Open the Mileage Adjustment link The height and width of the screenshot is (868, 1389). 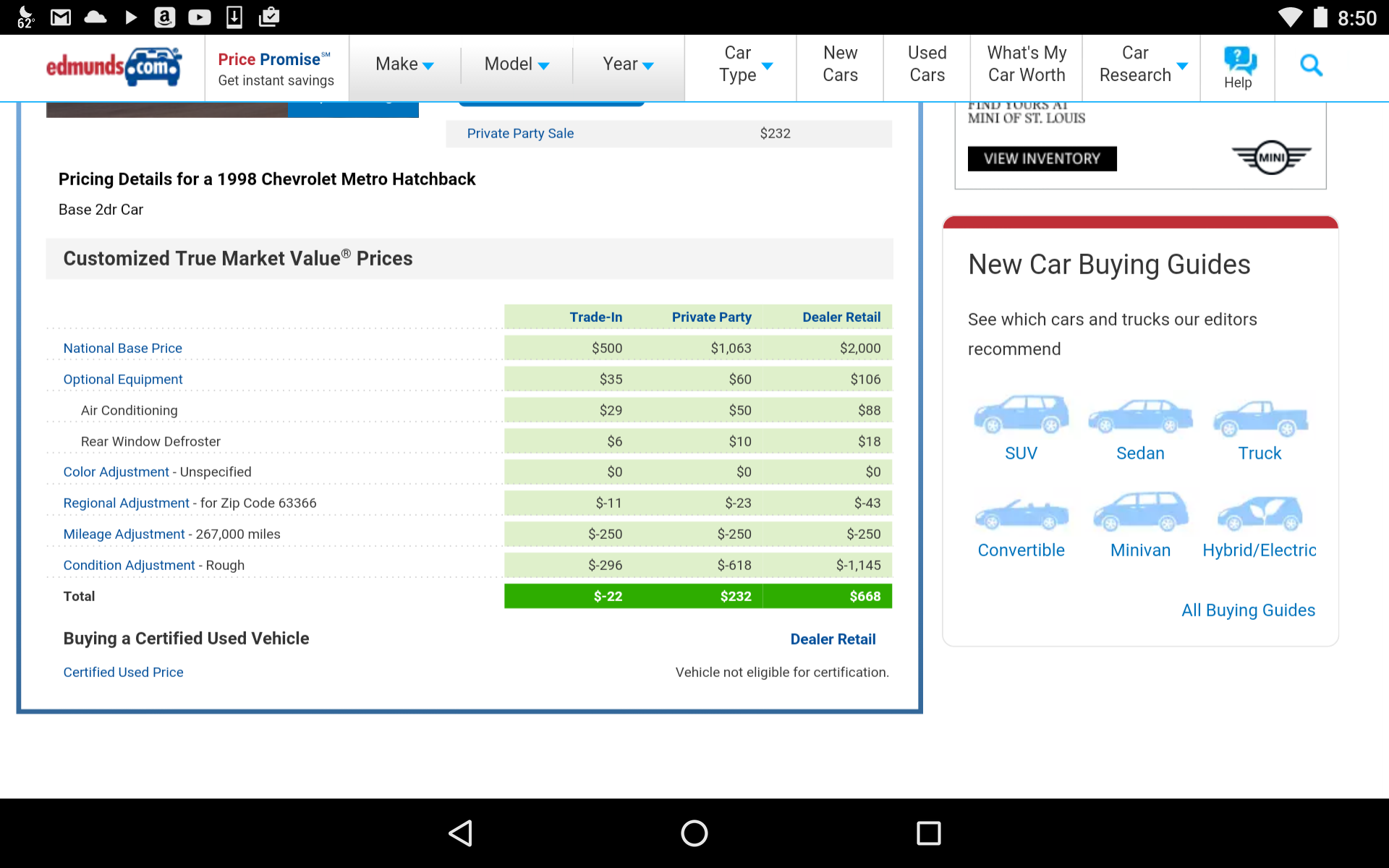click(x=124, y=534)
